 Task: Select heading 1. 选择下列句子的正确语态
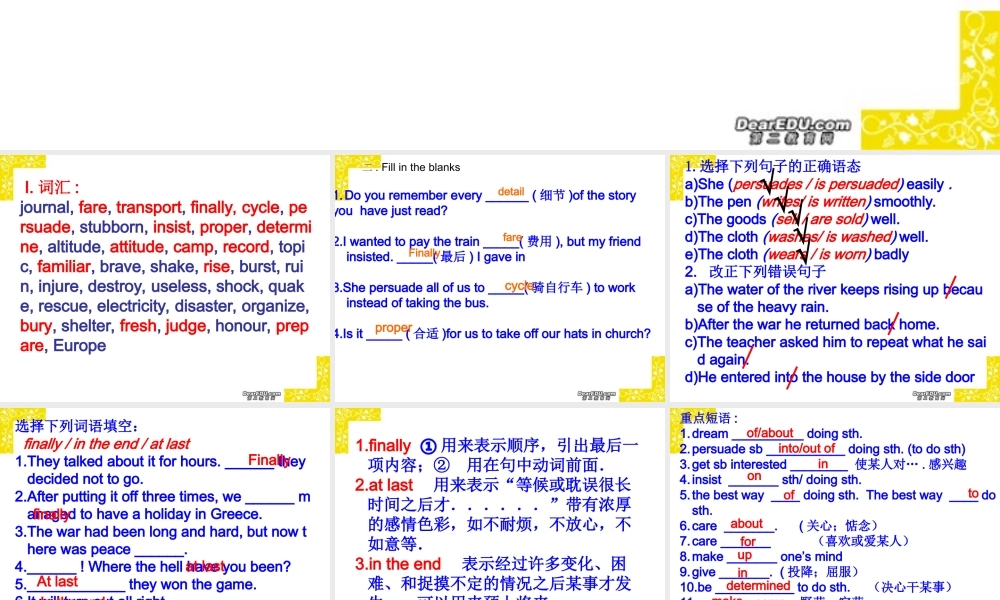[773, 166]
